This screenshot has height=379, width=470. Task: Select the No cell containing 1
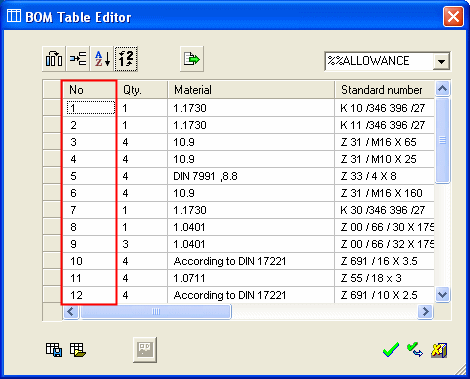pos(90,108)
